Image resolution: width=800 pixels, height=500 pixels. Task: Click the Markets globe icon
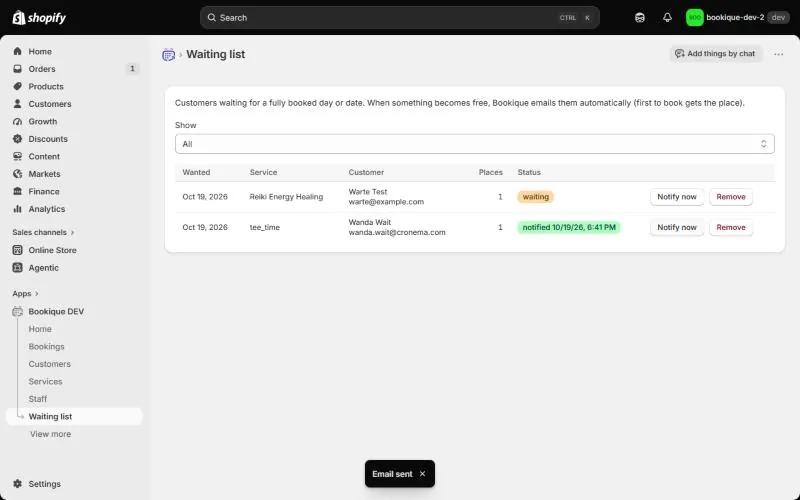point(17,174)
